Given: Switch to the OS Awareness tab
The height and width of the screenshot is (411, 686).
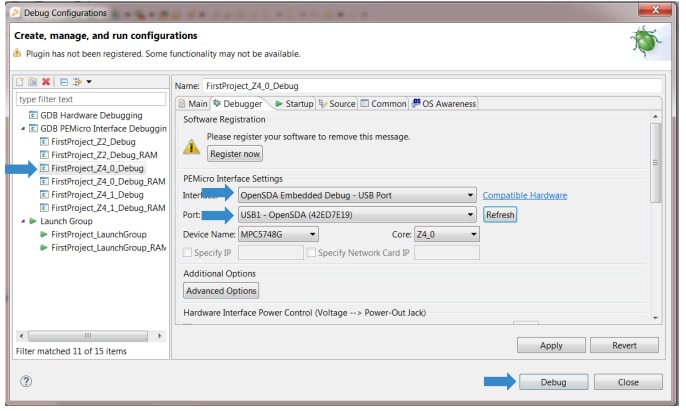Looking at the screenshot, I should coord(443,103).
